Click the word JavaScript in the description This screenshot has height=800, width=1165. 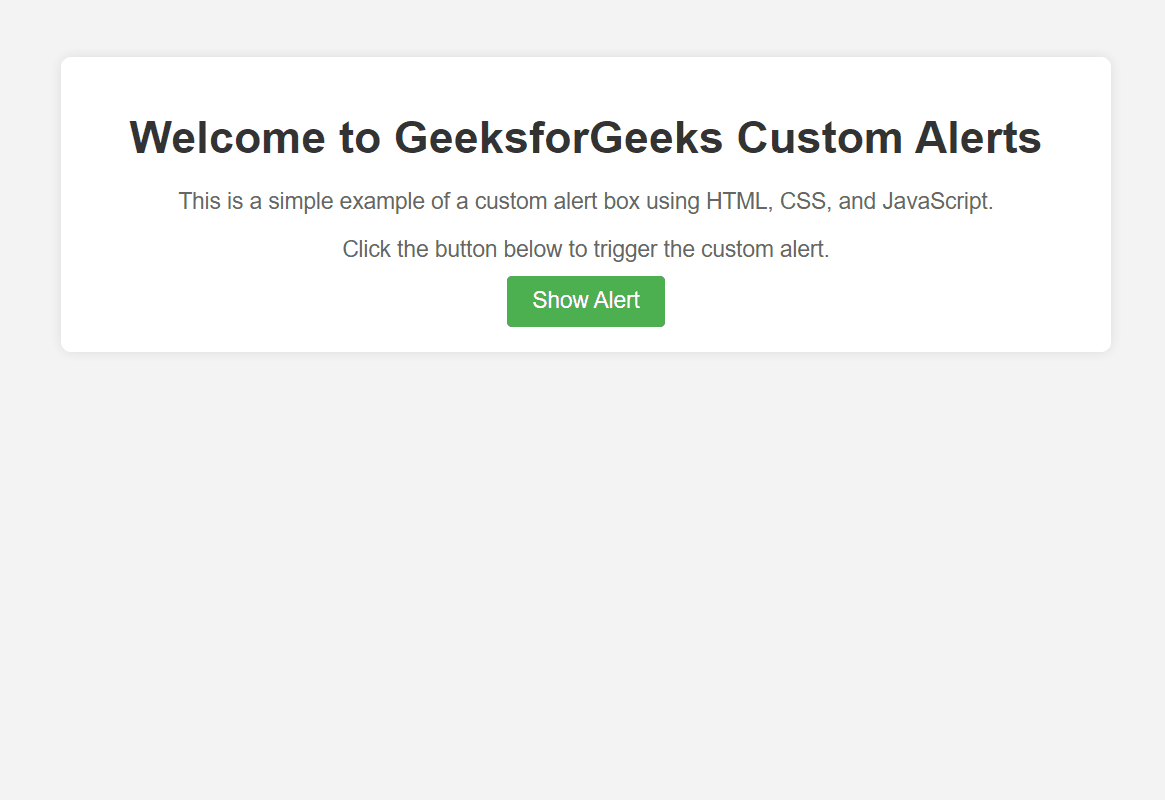coord(937,201)
